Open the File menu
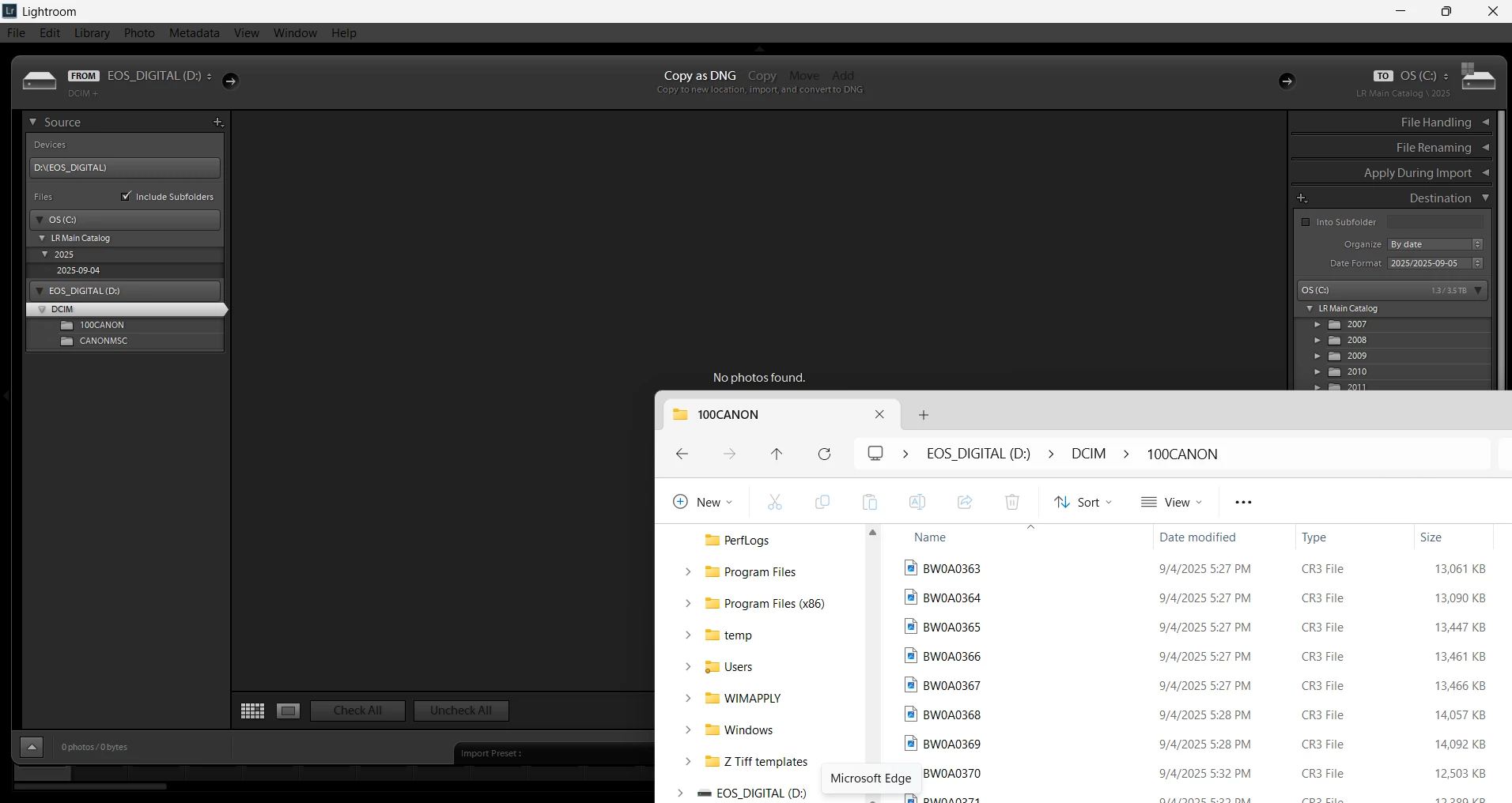This screenshot has height=803, width=1512. (16, 33)
